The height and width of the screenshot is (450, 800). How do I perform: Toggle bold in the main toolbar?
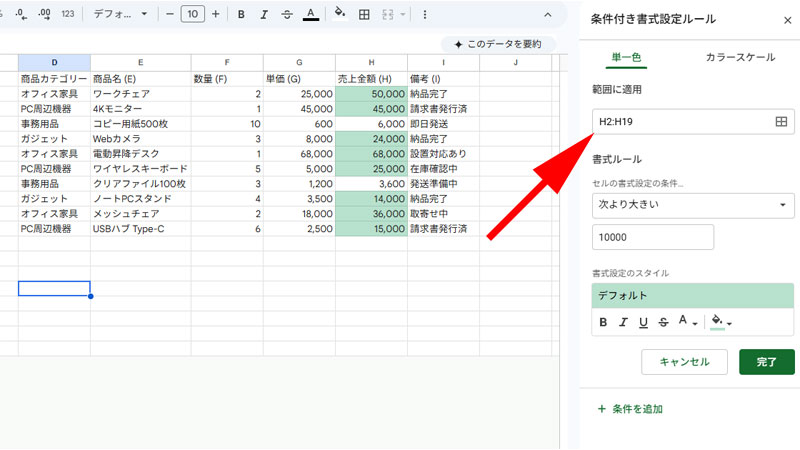(x=241, y=14)
